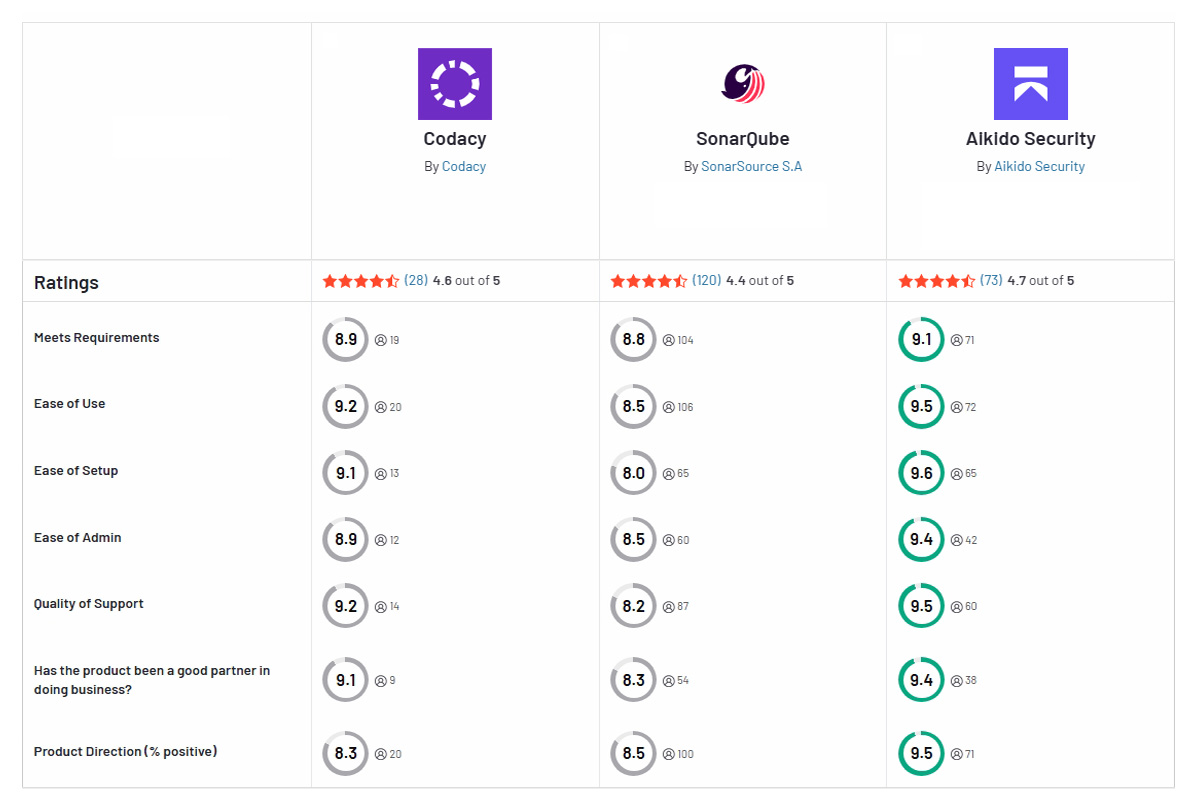Click SonarQube's '4.4 out of 5' rating text
This screenshot has width=1200, height=800.
[x=760, y=281]
